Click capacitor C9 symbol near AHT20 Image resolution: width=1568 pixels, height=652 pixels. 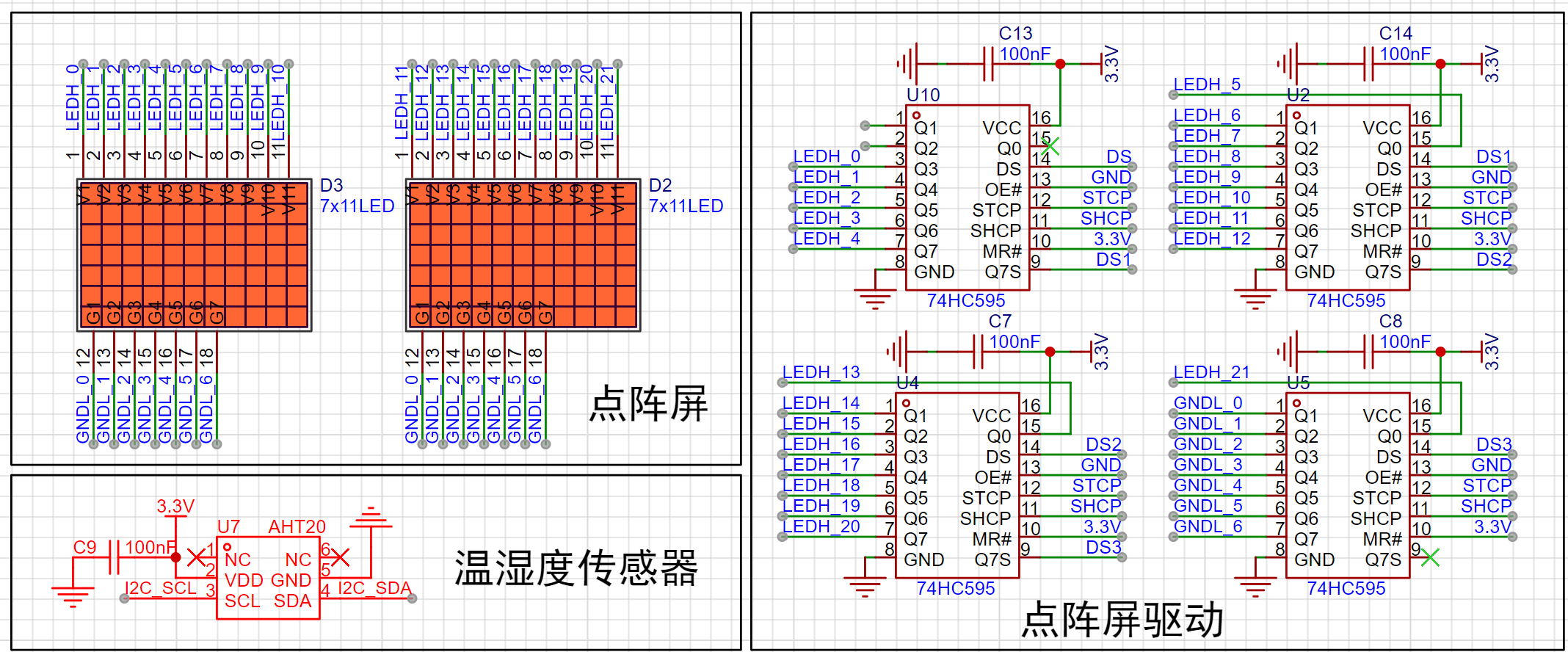(x=114, y=557)
